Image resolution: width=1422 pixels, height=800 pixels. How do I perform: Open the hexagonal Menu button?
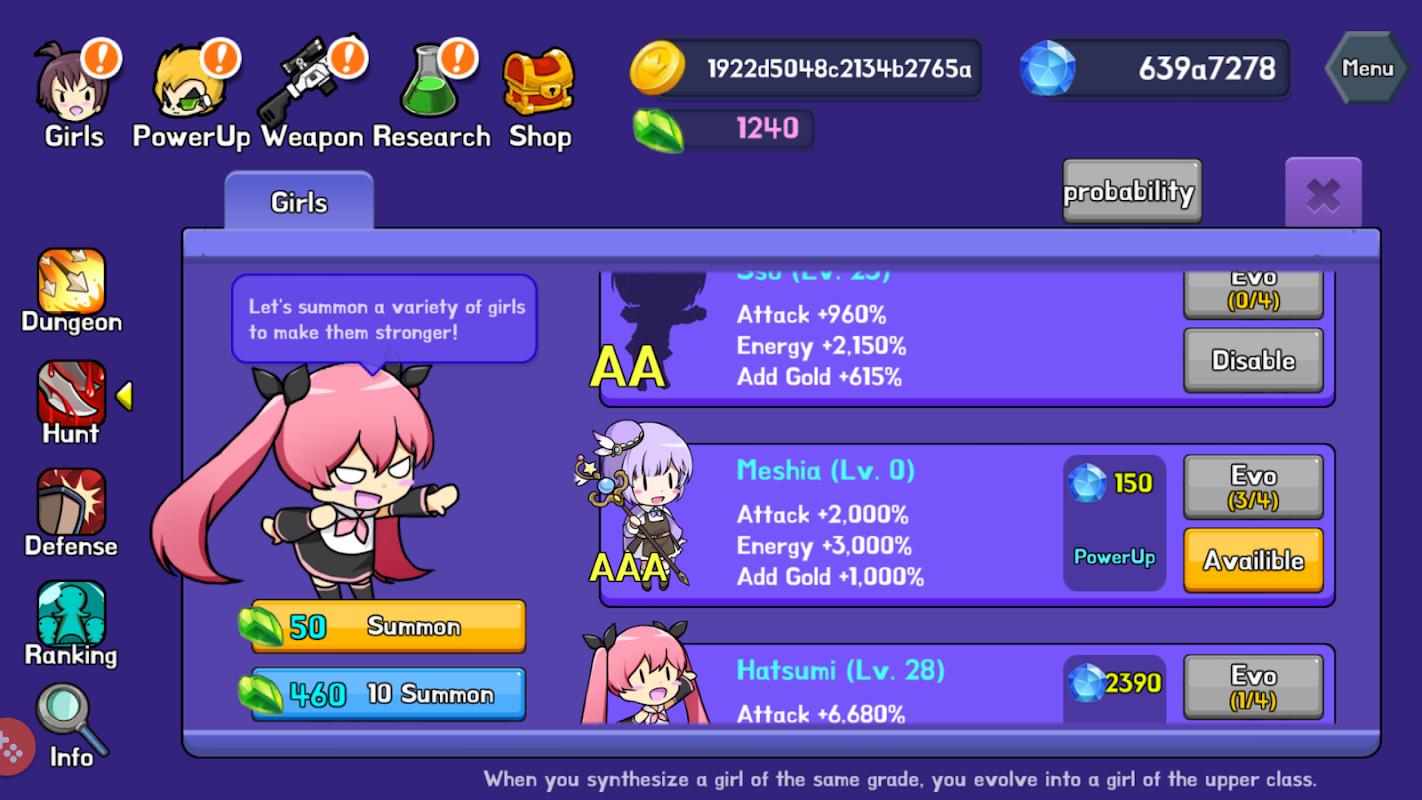1368,68
